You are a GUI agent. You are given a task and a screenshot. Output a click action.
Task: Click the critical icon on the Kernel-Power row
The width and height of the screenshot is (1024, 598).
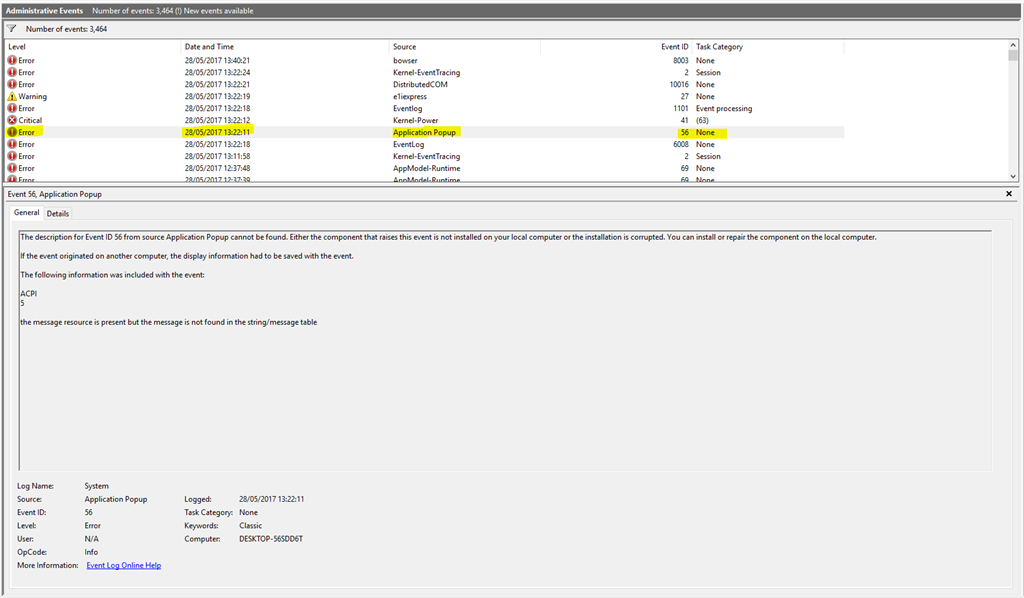coord(10,120)
